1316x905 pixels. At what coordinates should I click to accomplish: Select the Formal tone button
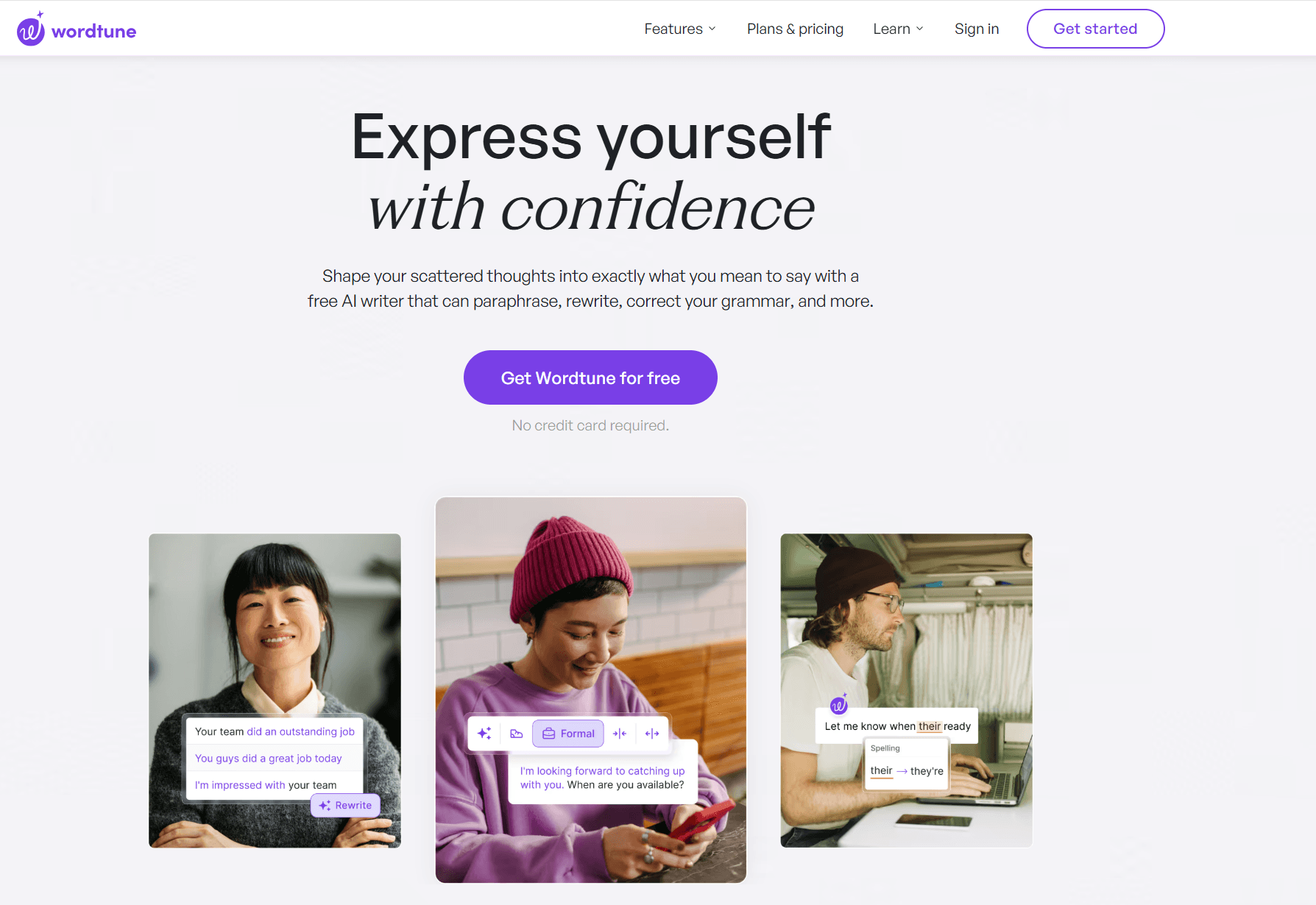(568, 734)
